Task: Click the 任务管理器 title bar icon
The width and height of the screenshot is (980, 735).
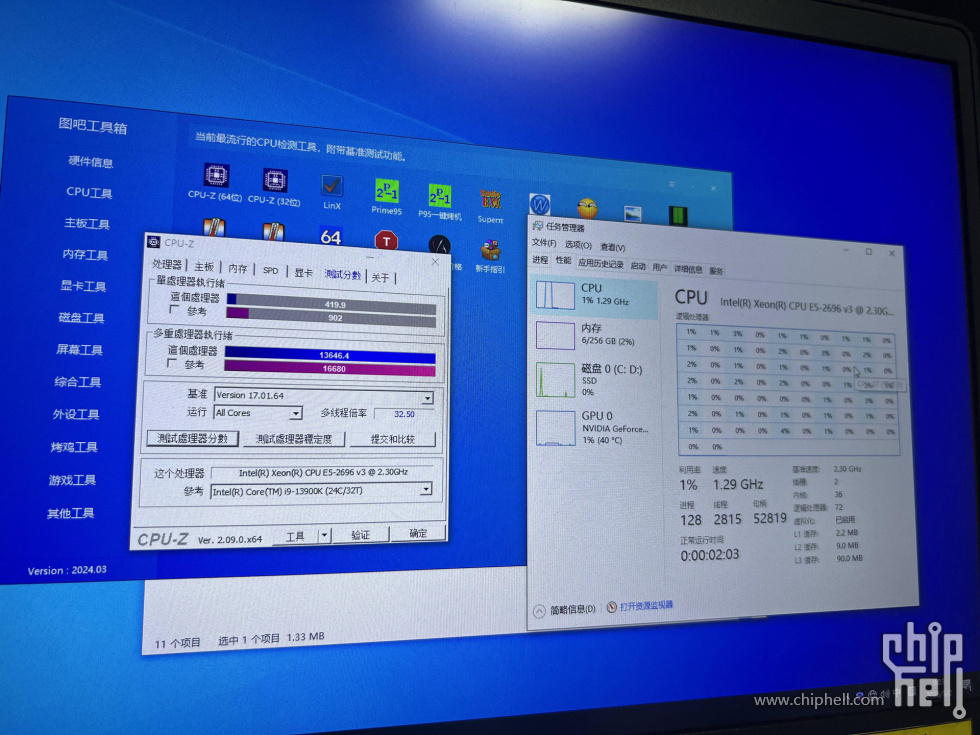Action: pyautogui.click(x=537, y=226)
